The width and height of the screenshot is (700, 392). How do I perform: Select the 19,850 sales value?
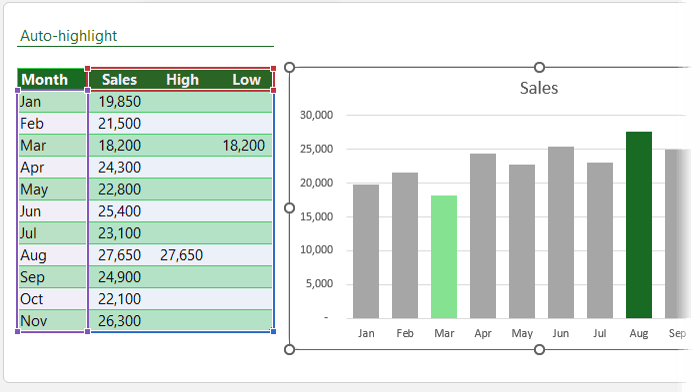tap(120, 102)
